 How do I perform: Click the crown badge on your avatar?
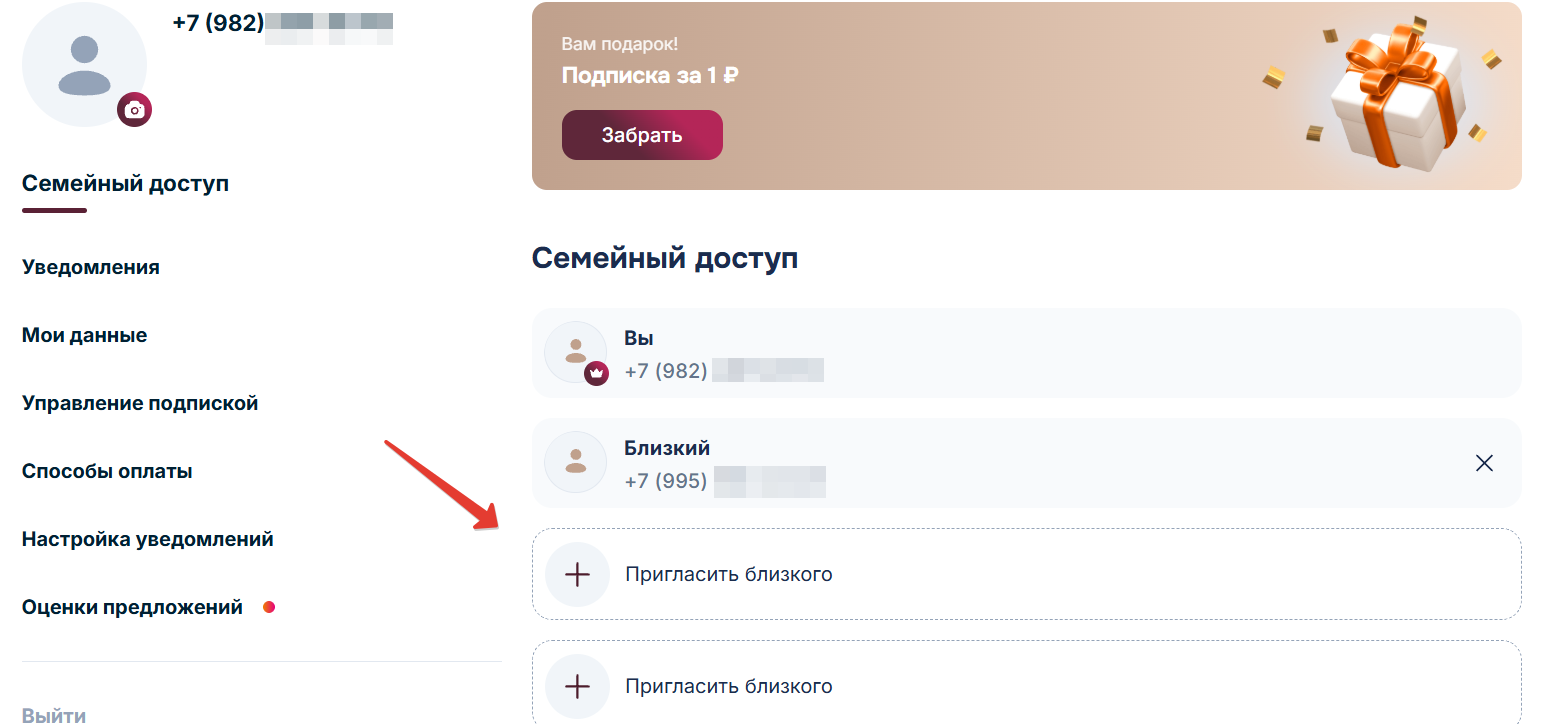click(597, 371)
